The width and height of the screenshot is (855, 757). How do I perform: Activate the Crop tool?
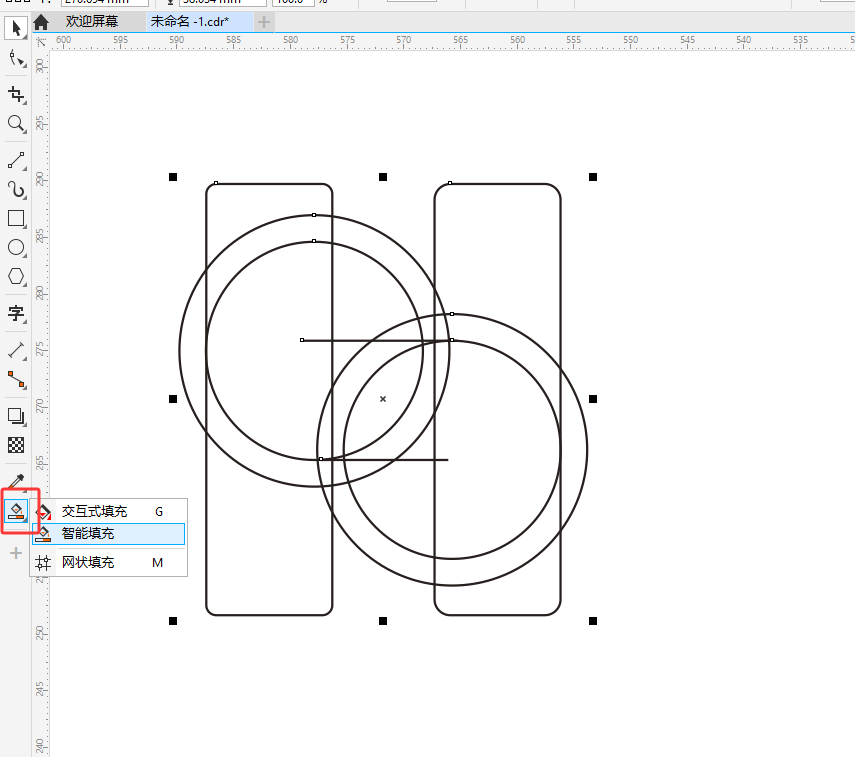tap(16, 95)
